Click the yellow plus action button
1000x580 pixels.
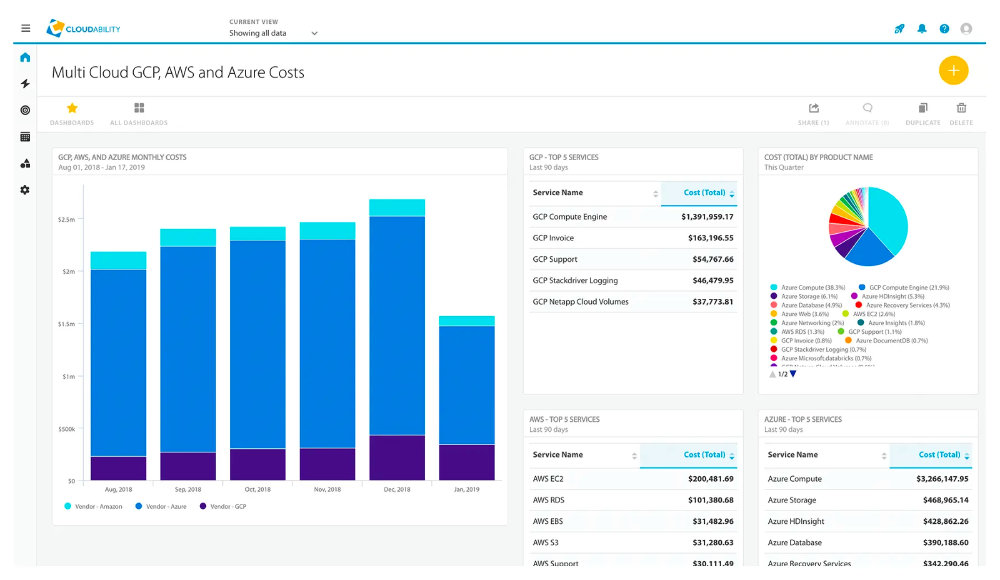coord(953,70)
